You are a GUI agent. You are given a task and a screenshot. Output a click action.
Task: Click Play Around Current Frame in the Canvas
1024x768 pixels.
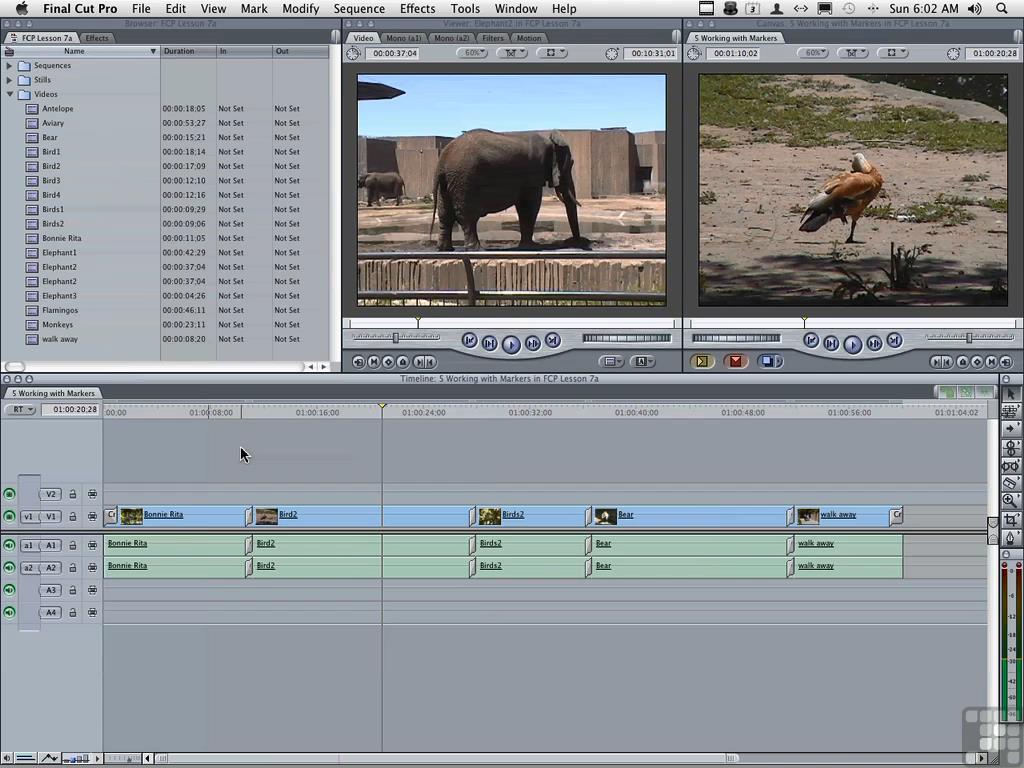(874, 343)
